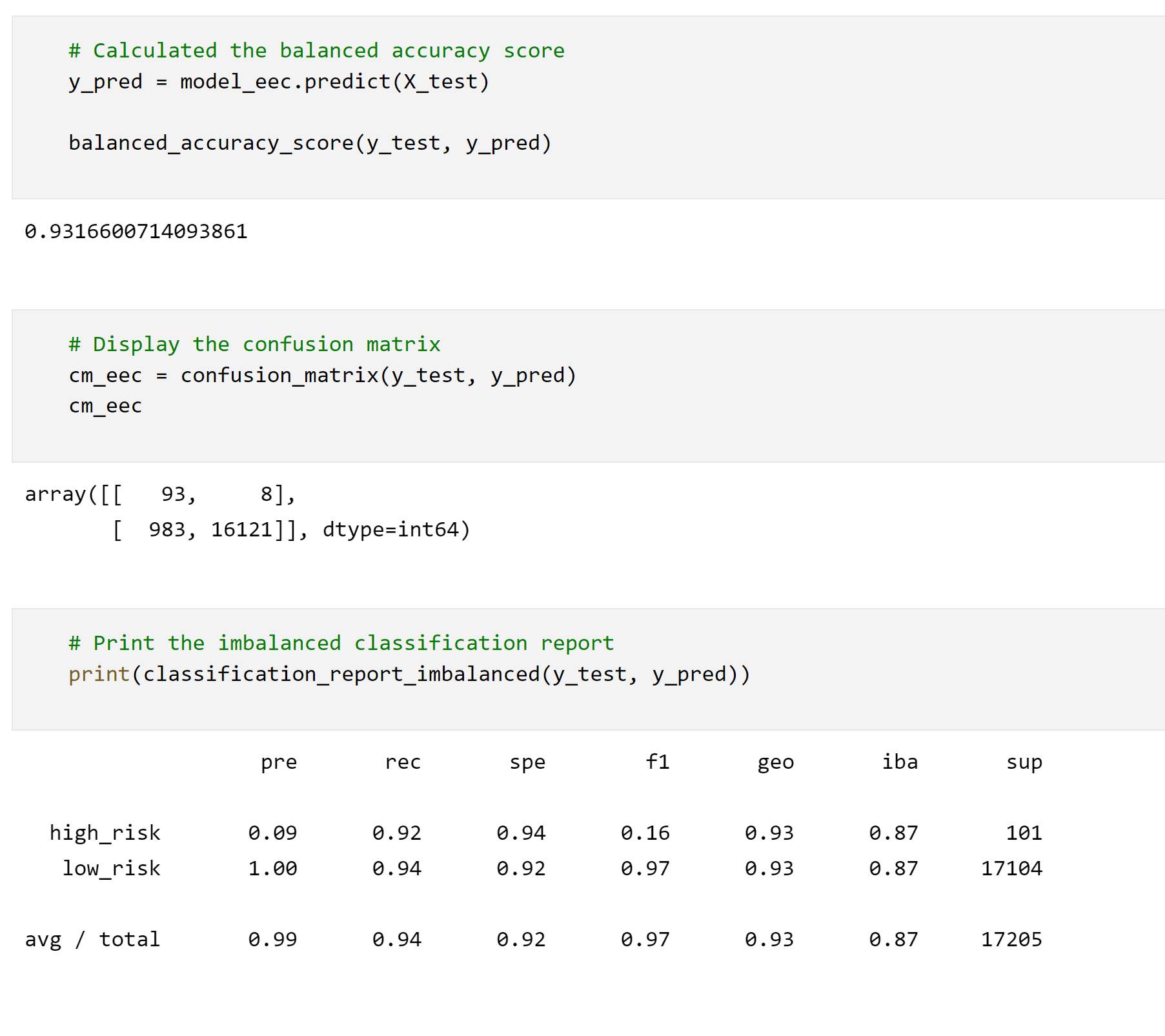
Task: Click the high_risk f1 value 0.16
Action: (645, 833)
